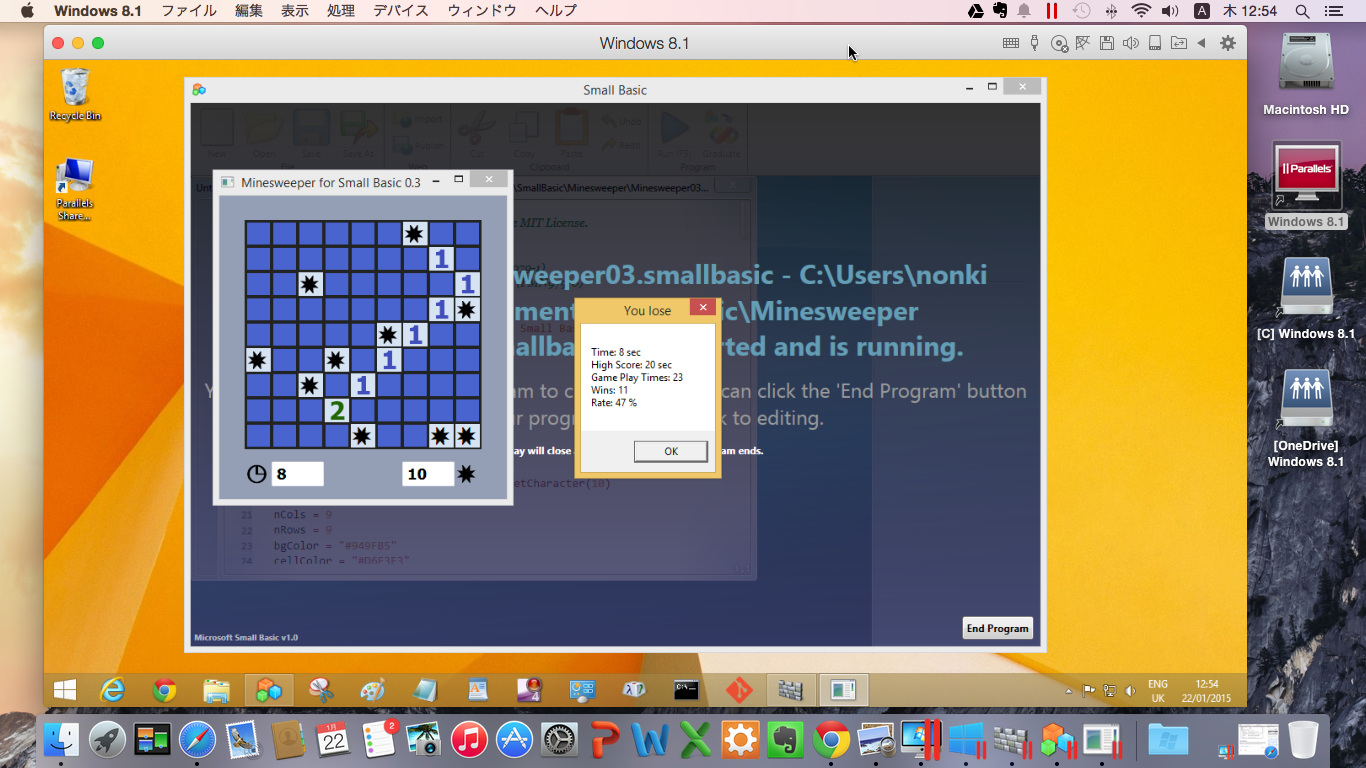Collapse the VM status icons with the arrow

1201,43
